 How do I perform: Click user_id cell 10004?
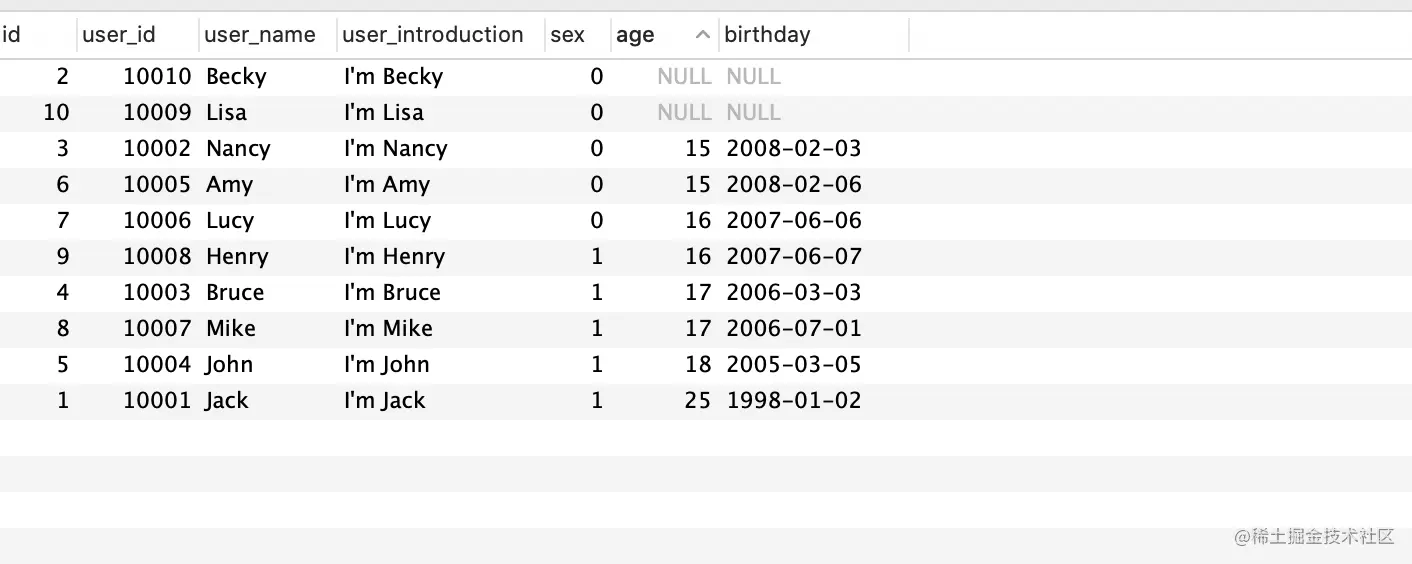coord(157,365)
